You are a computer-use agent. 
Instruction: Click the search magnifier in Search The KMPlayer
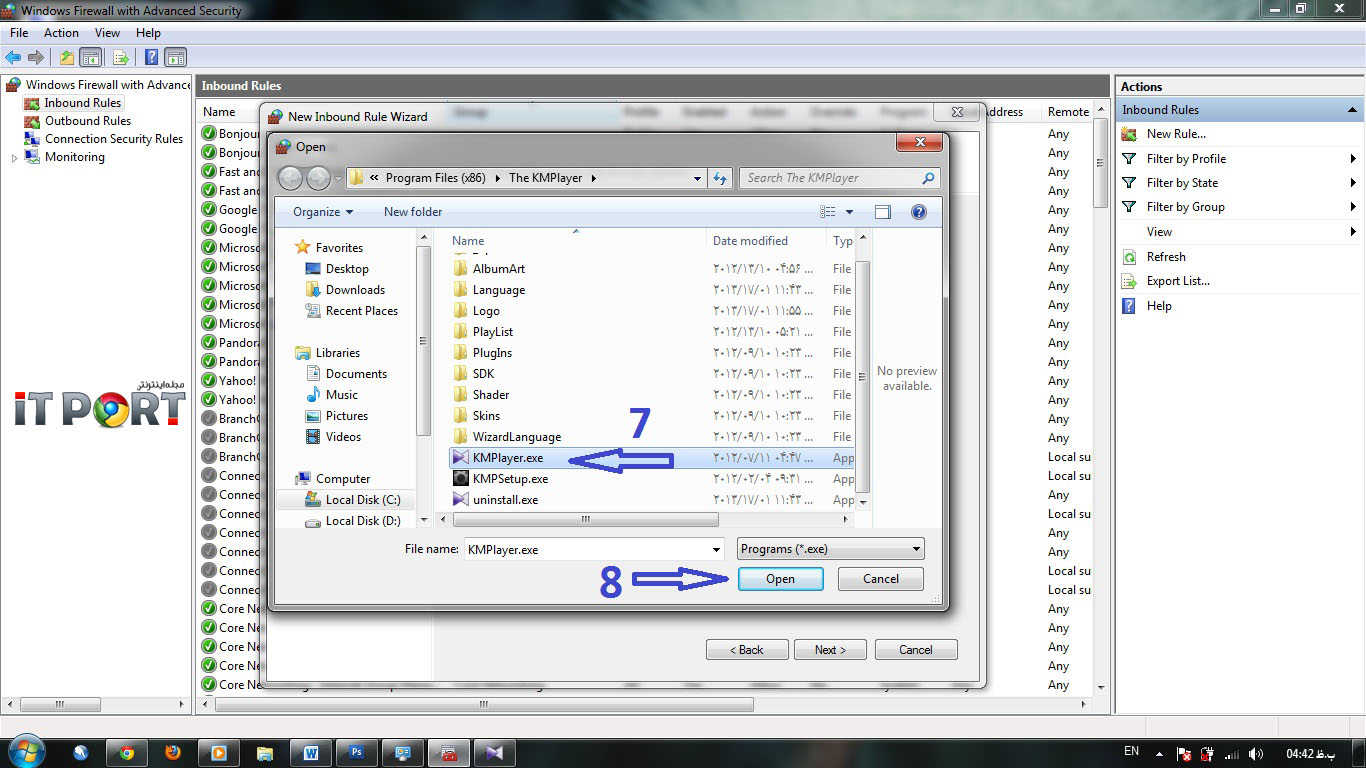928,178
